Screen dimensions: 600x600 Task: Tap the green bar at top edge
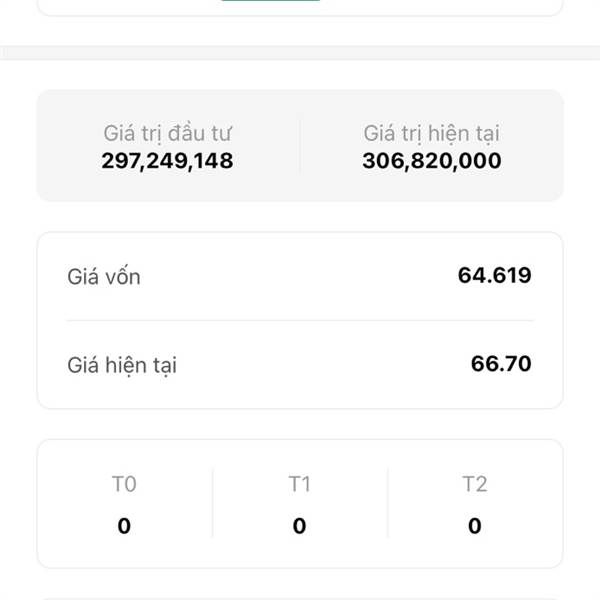(x=270, y=1)
